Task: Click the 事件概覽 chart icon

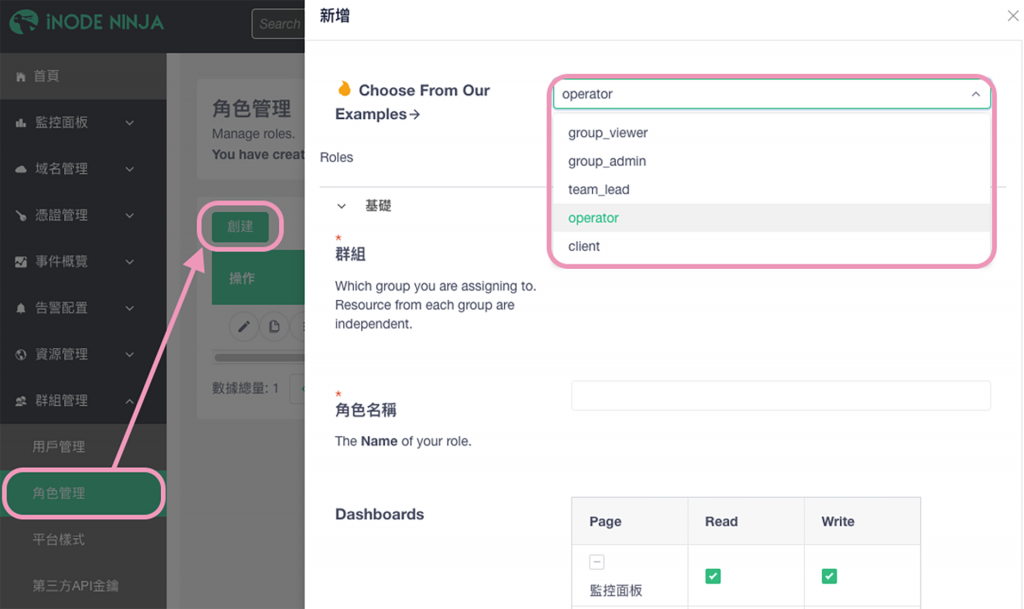Action: [21, 262]
